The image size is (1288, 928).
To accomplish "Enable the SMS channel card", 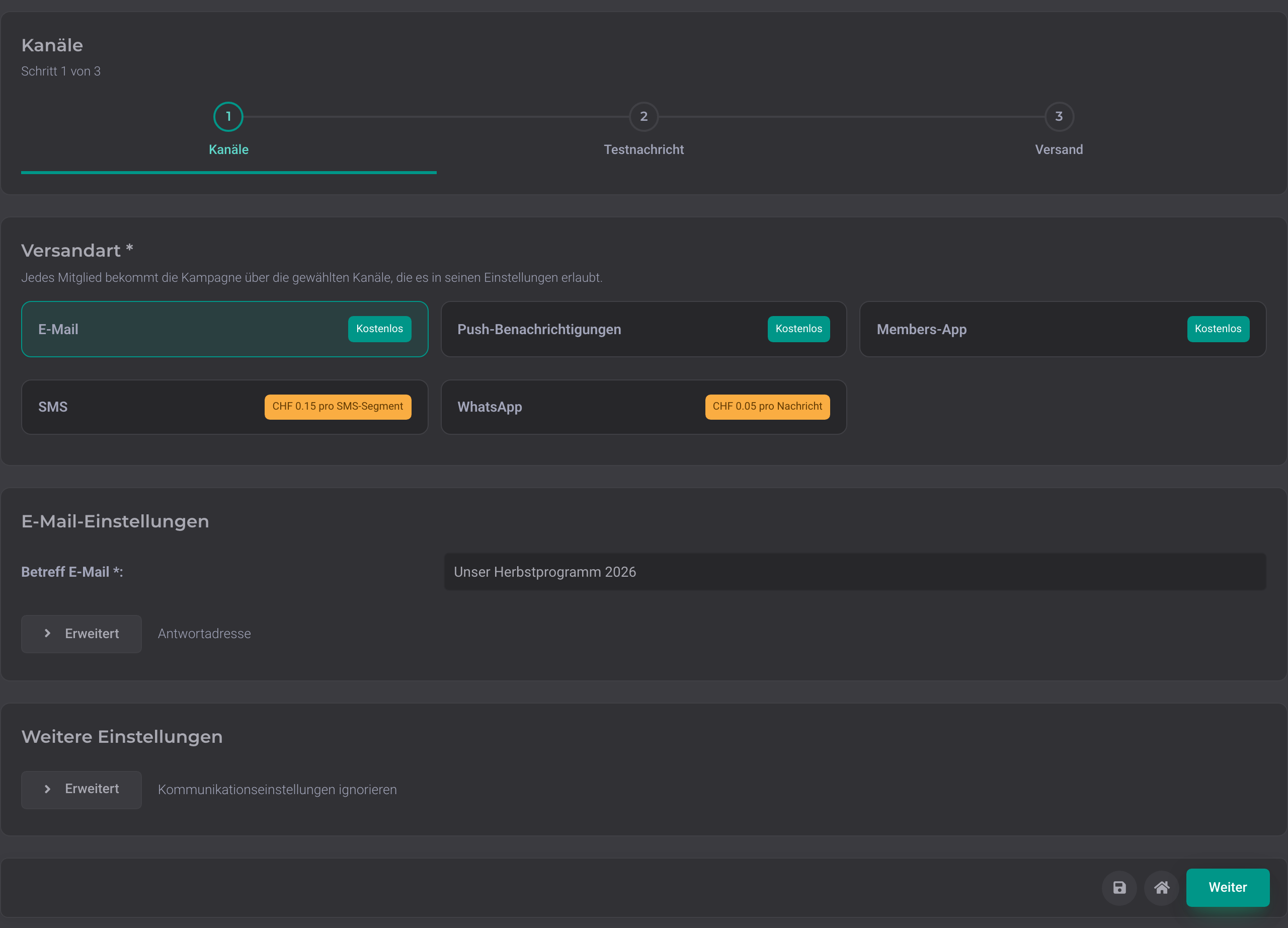I will point(225,407).
